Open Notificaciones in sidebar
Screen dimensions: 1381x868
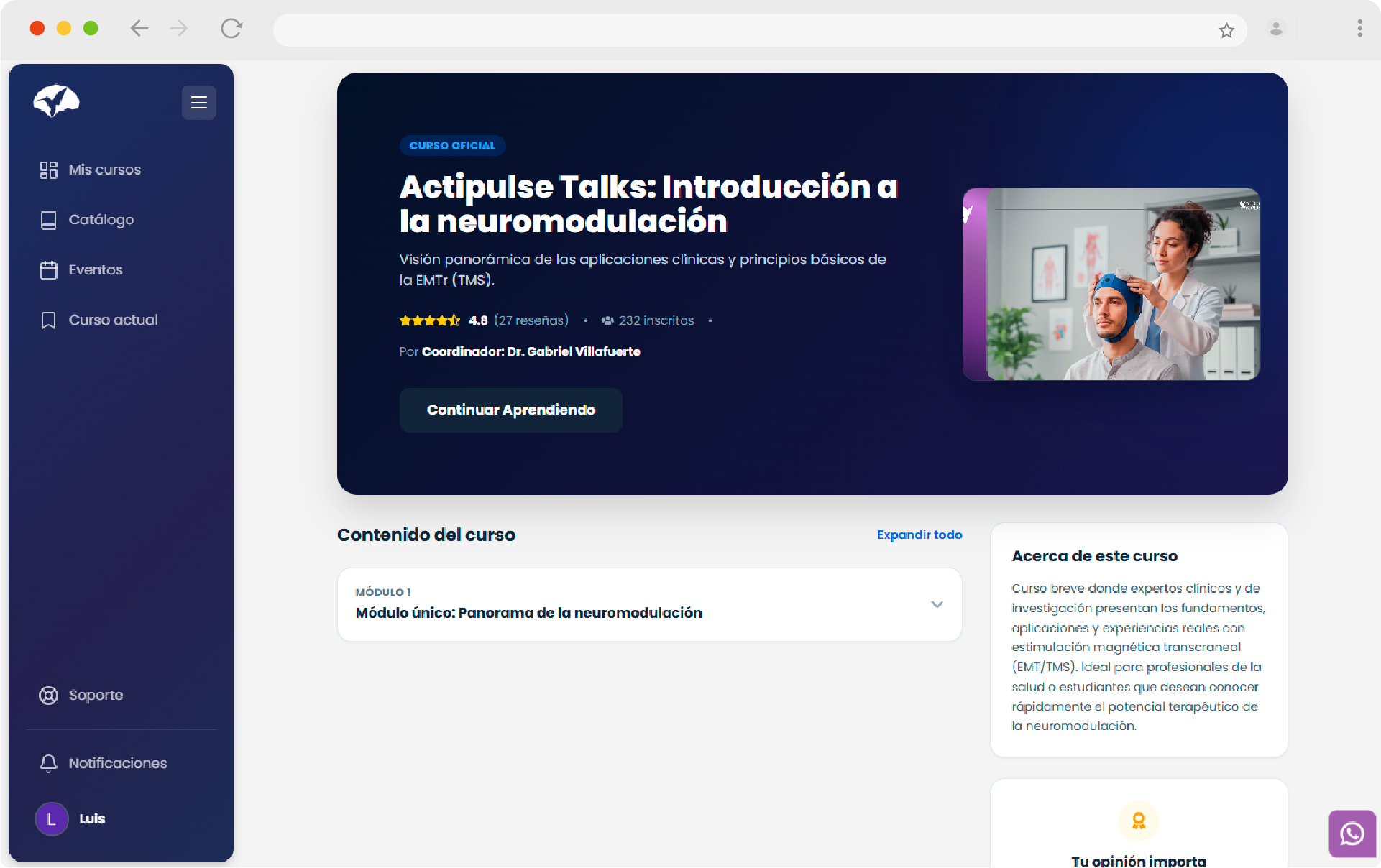117,763
